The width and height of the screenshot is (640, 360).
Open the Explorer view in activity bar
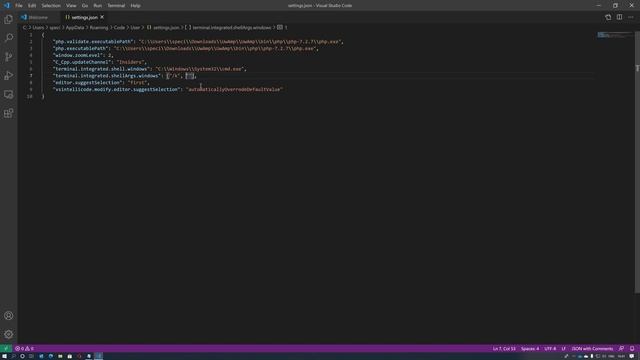[9, 19]
